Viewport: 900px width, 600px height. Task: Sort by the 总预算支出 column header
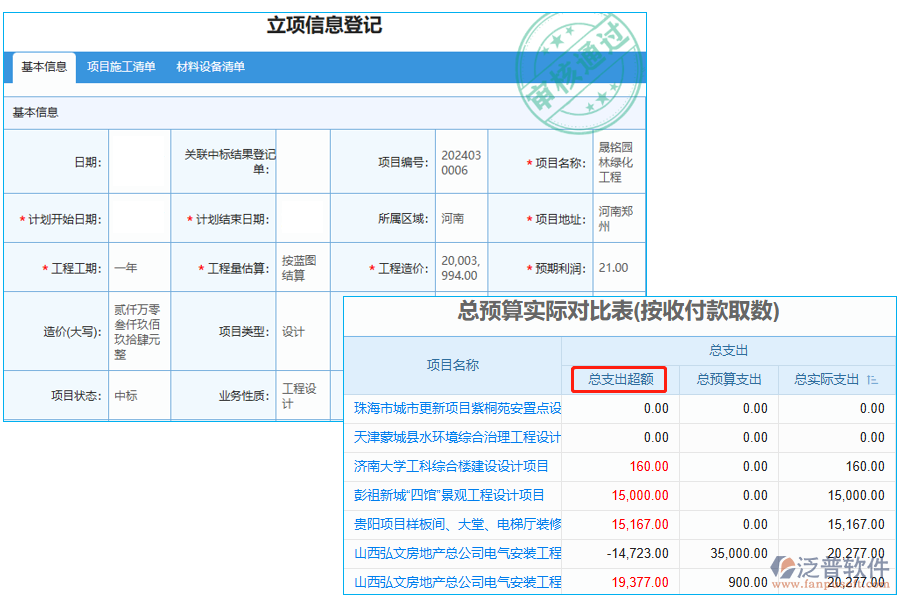(728, 380)
